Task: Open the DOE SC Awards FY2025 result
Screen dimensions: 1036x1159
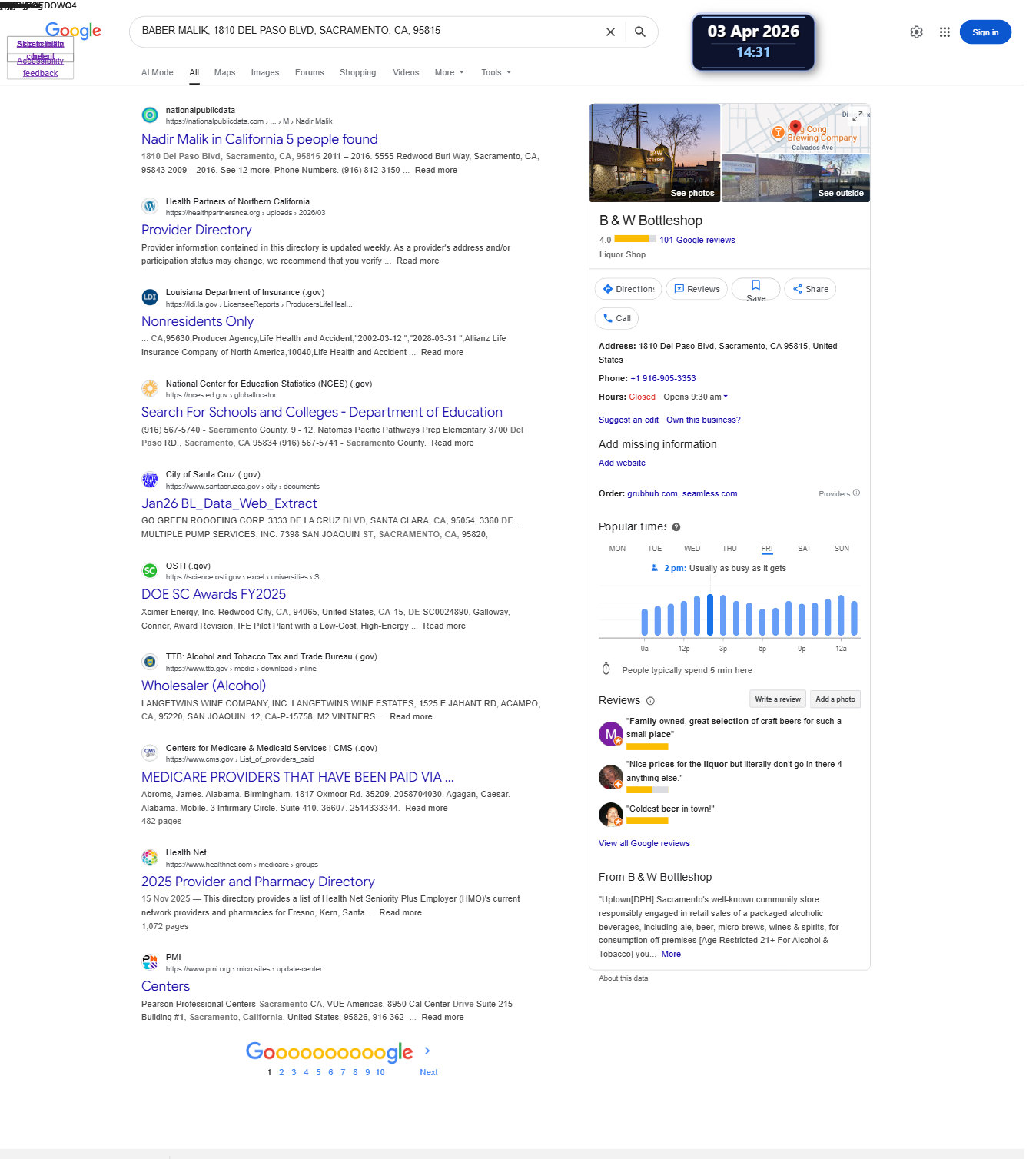Action: click(x=214, y=594)
